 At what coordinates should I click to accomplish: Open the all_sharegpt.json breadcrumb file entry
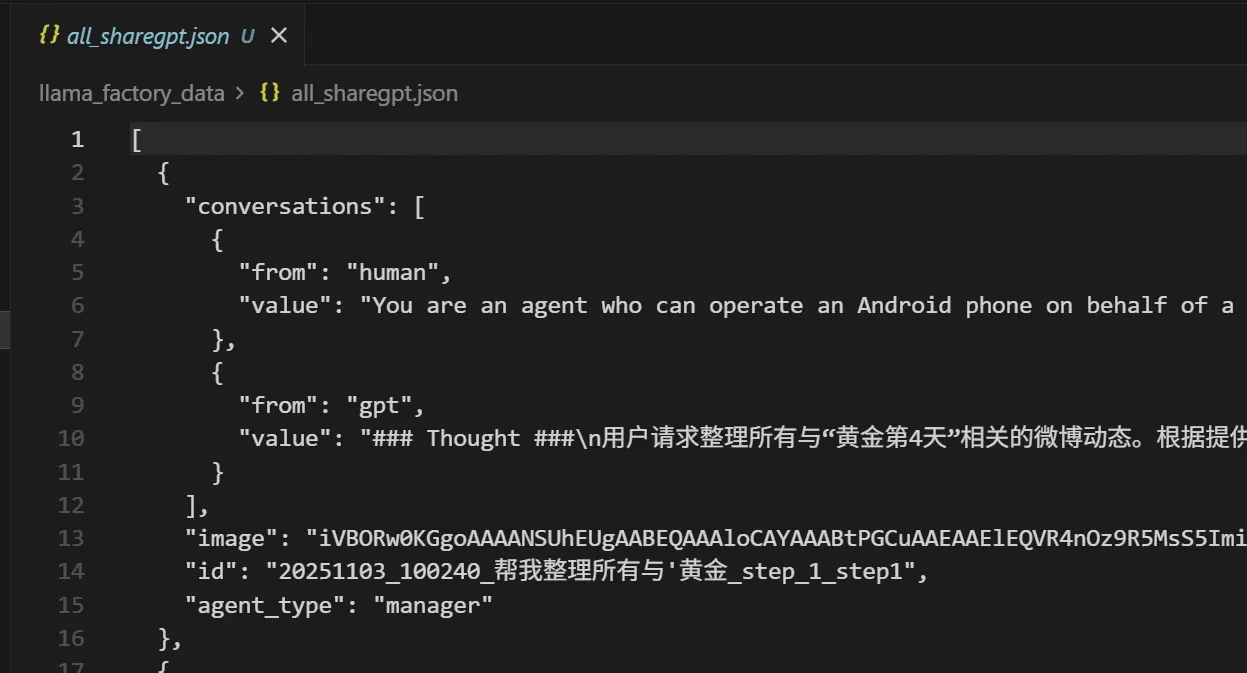click(x=374, y=93)
